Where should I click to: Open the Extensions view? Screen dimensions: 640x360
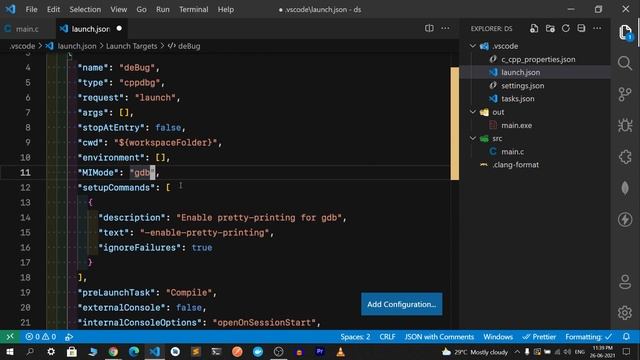tap(625, 157)
